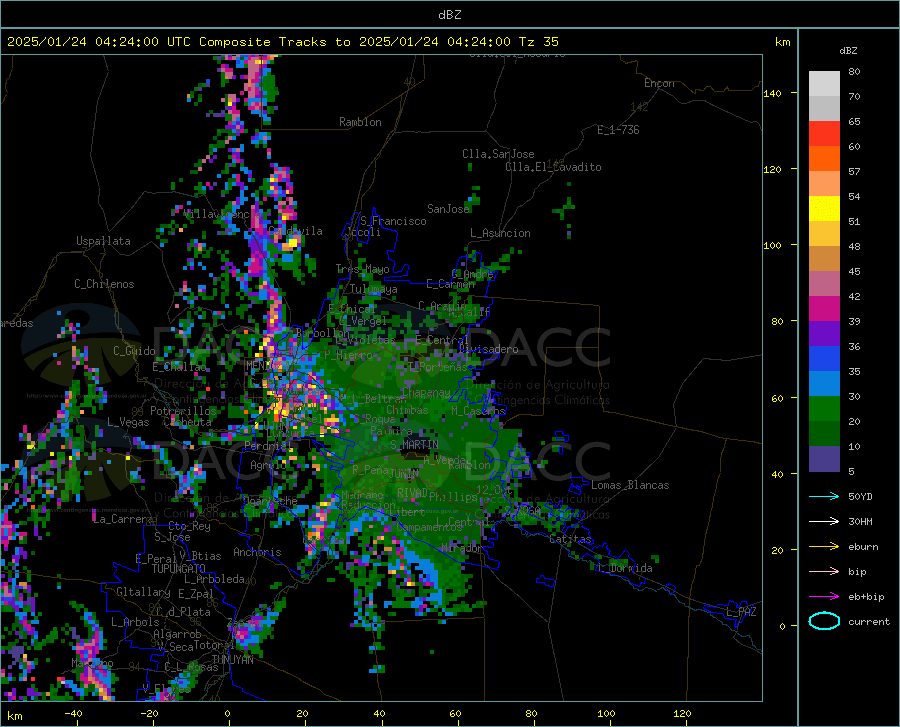Viewport: 900px width, 727px height.
Task: Pick the dark green 10-20 dBZ swatch
Action: (x=824, y=433)
